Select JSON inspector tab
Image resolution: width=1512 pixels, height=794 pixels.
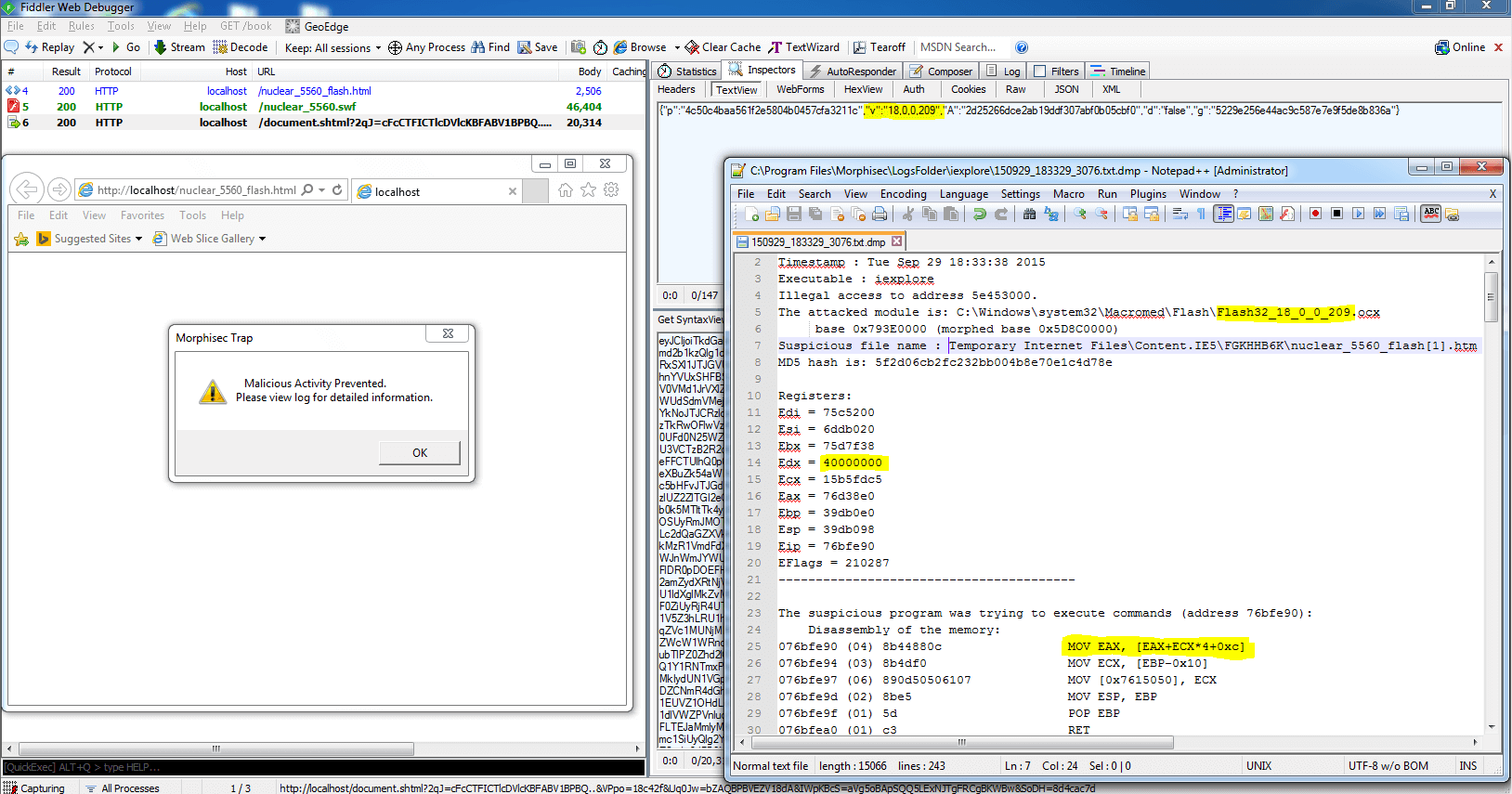pyautogui.click(x=1066, y=90)
